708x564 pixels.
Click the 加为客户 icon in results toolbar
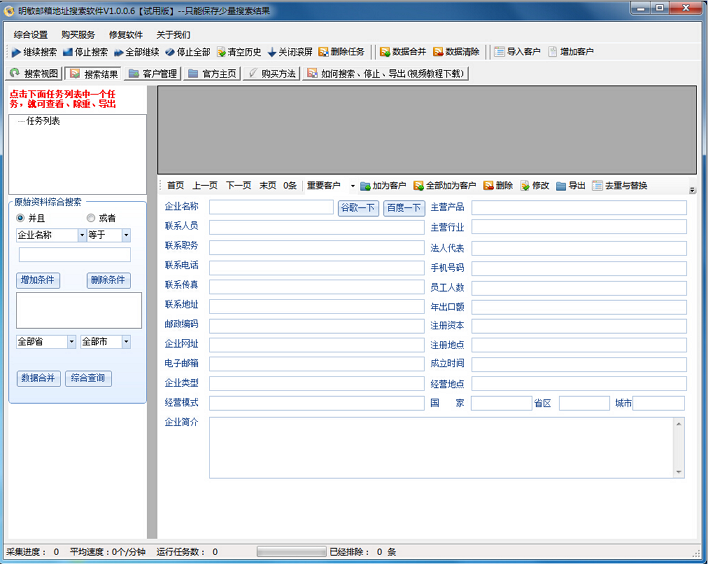coord(365,186)
